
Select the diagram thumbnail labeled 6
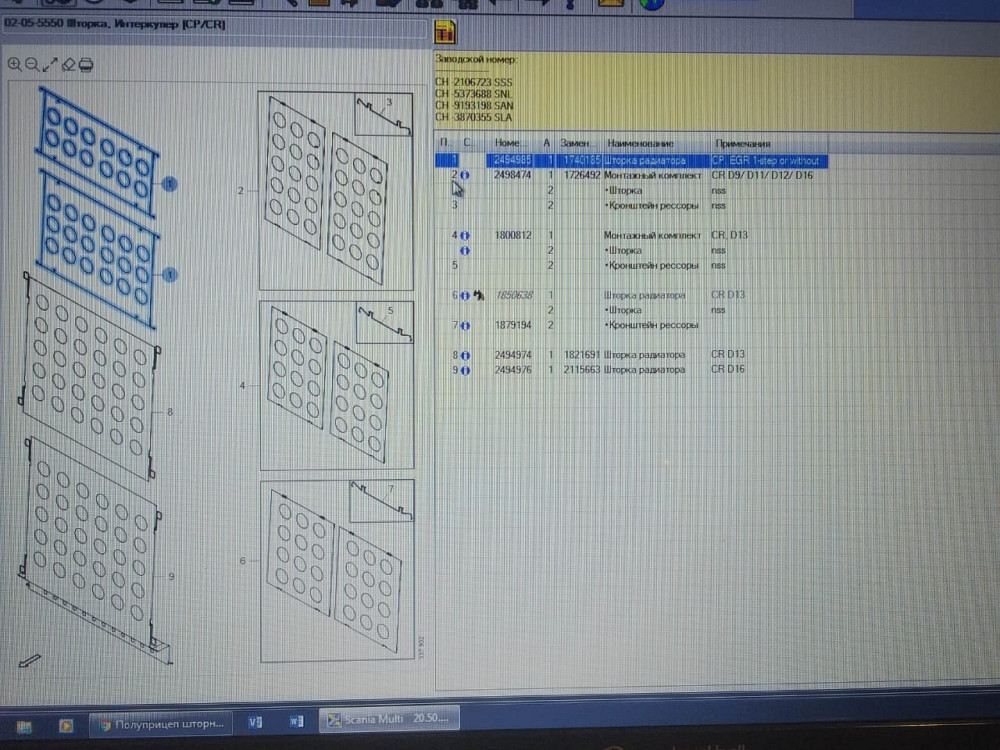(x=336, y=572)
